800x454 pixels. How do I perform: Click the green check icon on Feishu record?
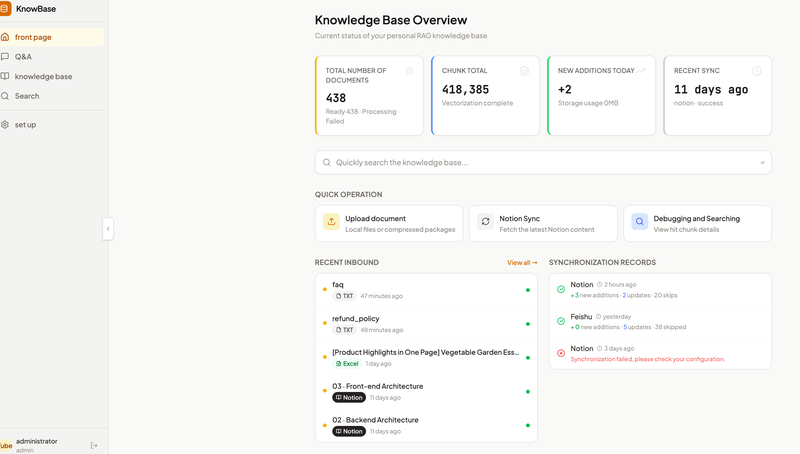click(x=561, y=321)
